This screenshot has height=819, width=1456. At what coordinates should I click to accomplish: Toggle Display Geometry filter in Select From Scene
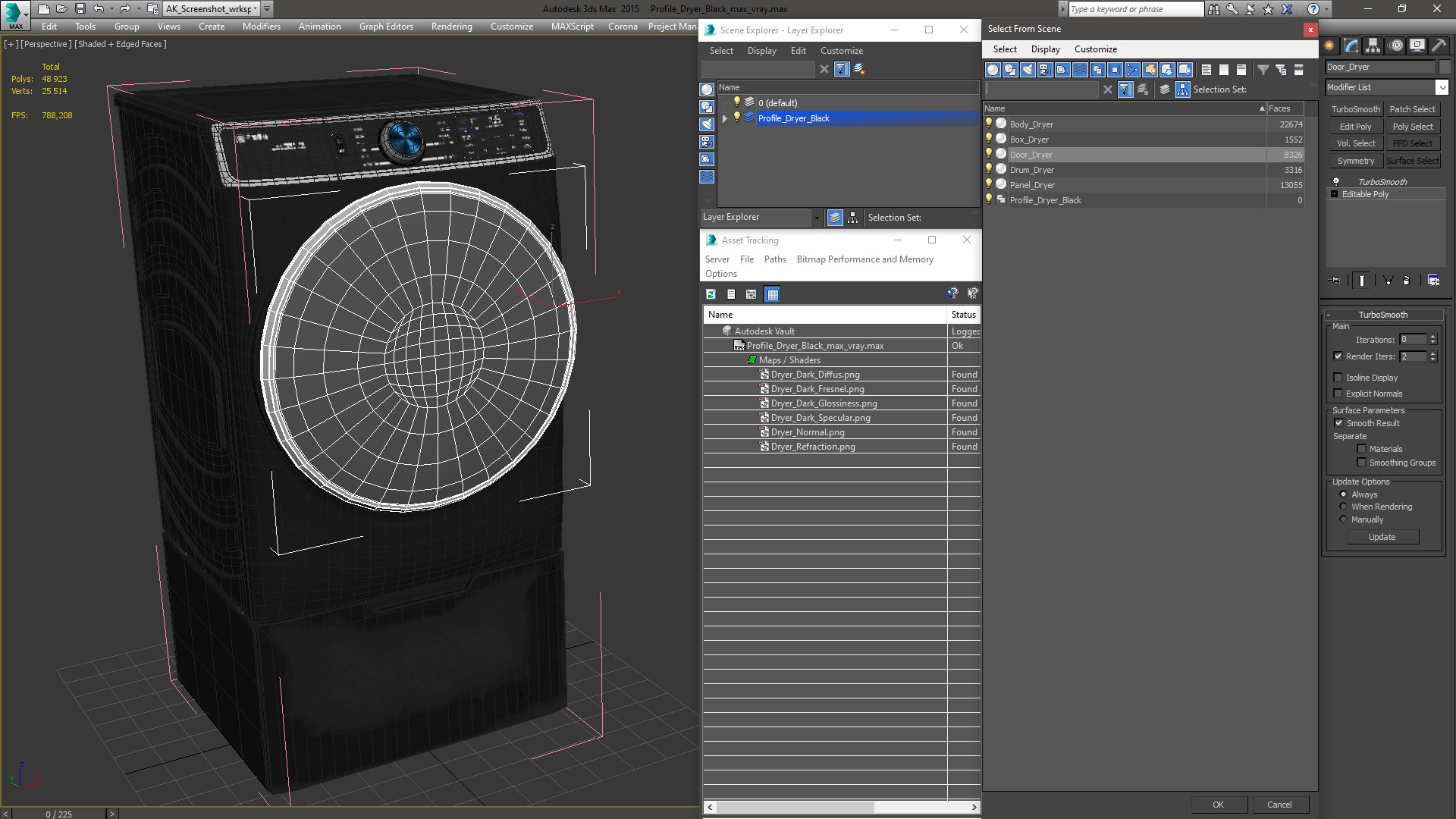(x=993, y=70)
